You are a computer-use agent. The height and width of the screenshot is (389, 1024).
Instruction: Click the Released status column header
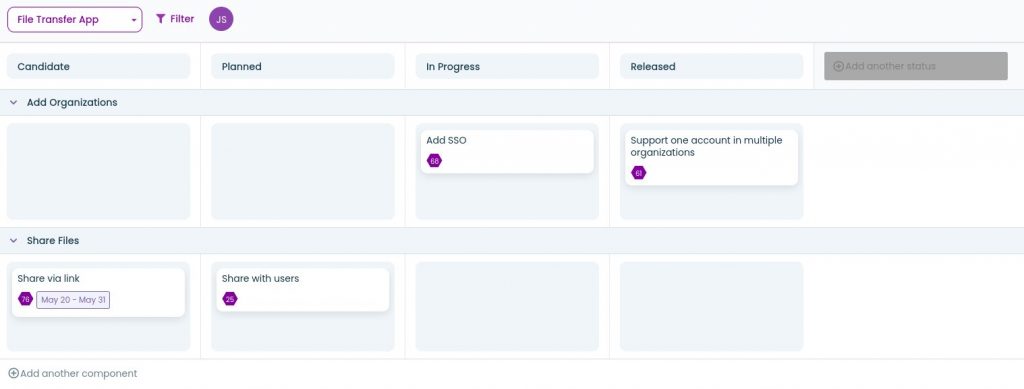pyautogui.click(x=711, y=67)
